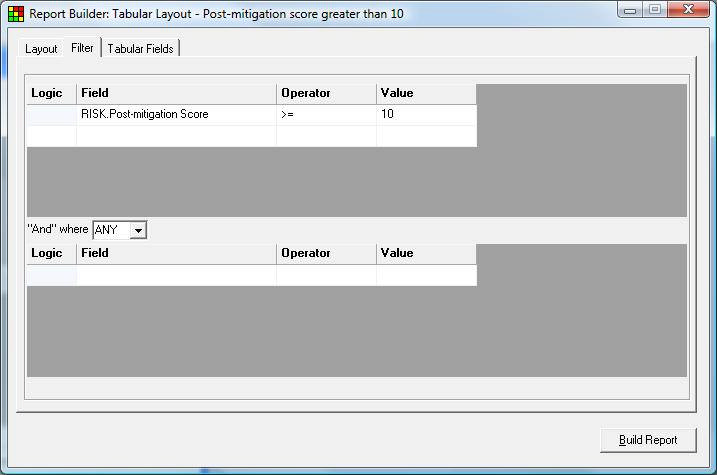Click the empty Field cell in the lower grid
Image resolution: width=717 pixels, height=475 pixels.
click(177, 276)
